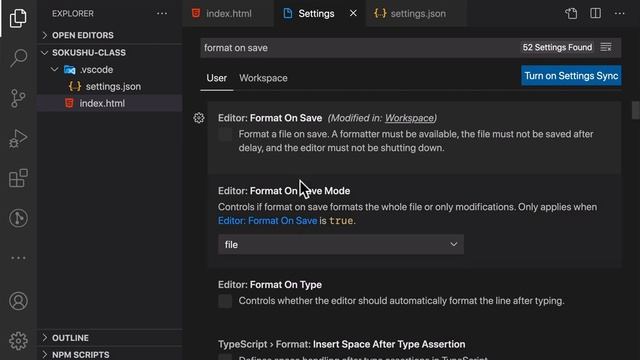Screen dimensions: 640x360
Task: Open the Manage gear in activity bar
Action: click(x=18, y=341)
